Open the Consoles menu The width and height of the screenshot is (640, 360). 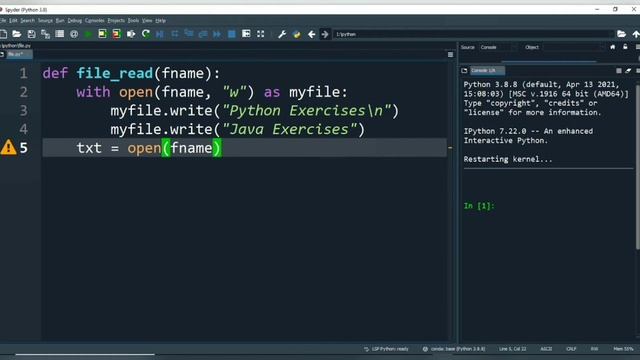pos(94,20)
